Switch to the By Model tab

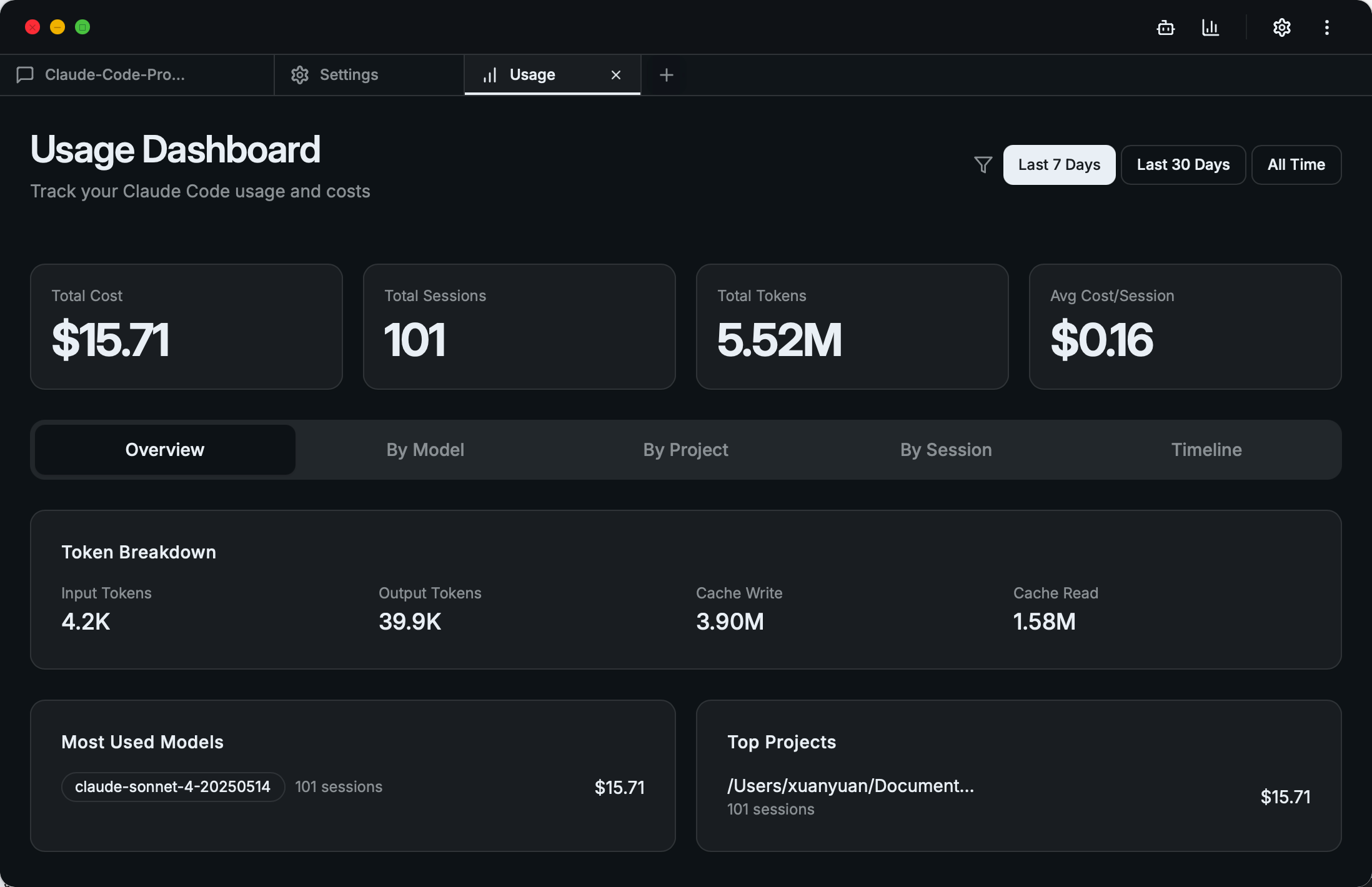coord(425,450)
